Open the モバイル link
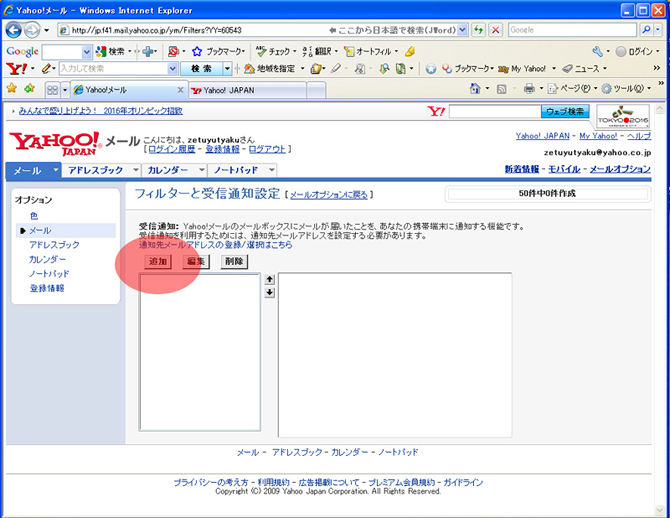The image size is (670, 518). [x=564, y=169]
